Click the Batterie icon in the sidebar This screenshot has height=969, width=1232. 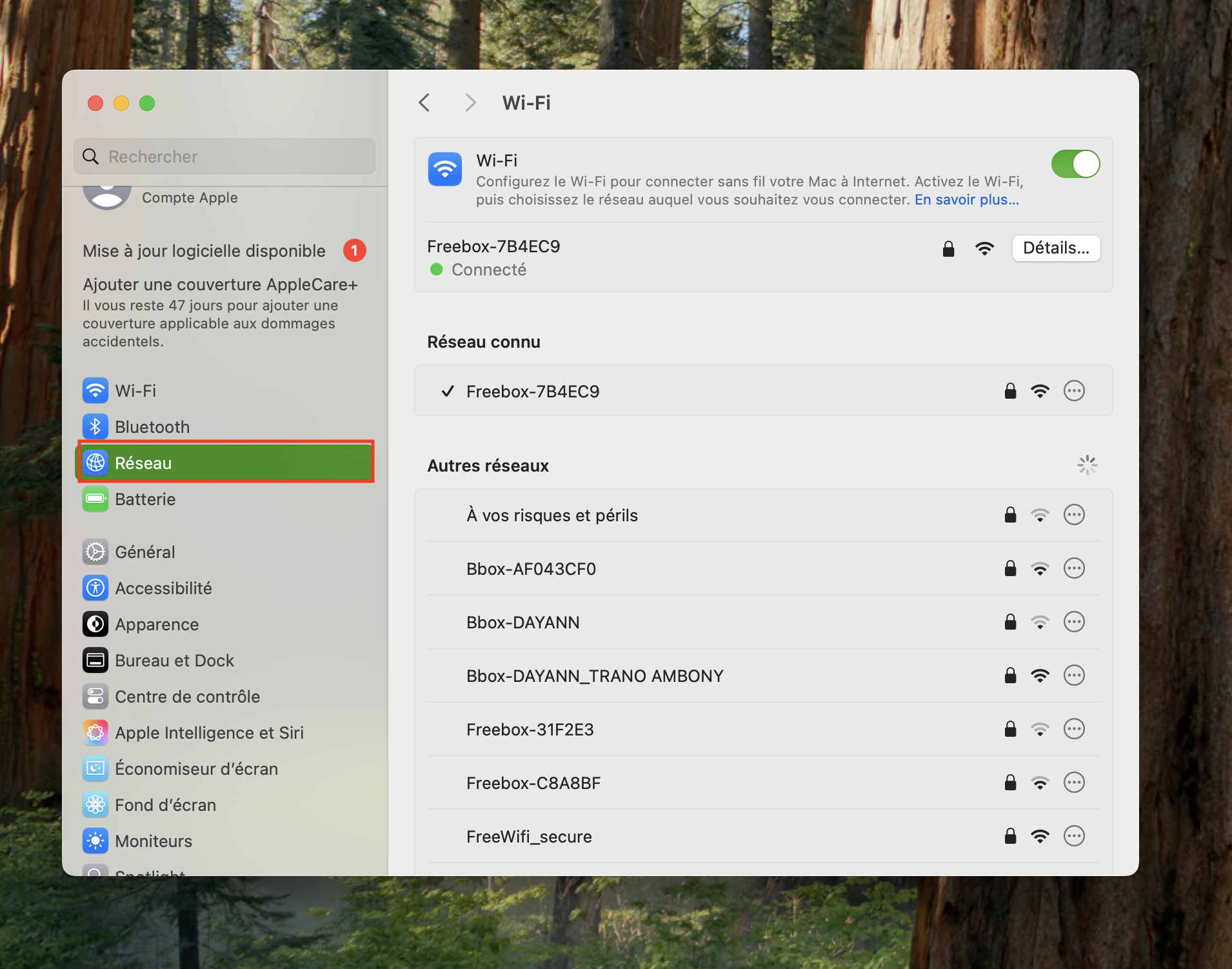(x=95, y=499)
